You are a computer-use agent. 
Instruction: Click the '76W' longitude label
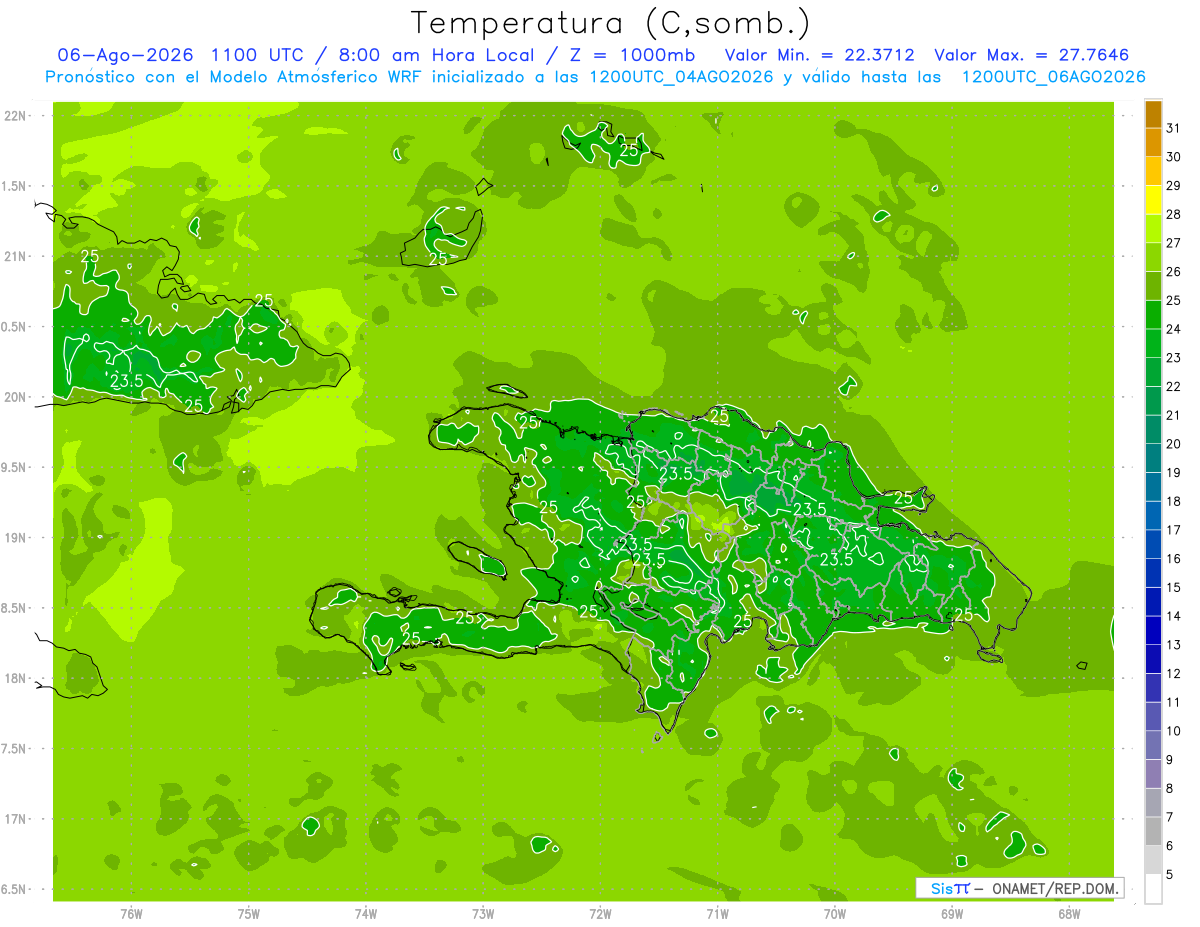131,913
